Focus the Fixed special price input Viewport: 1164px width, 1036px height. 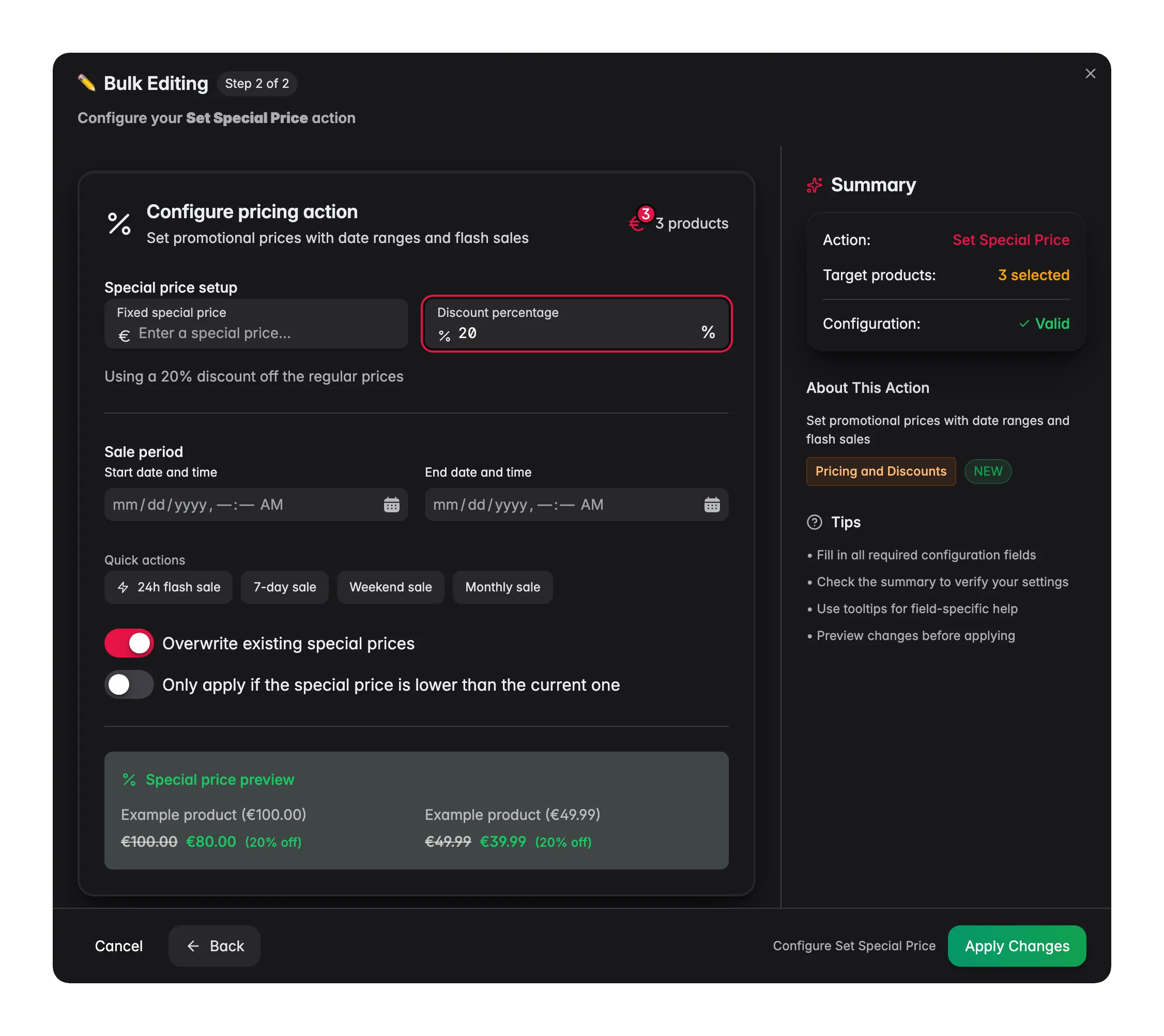pyautogui.click(x=256, y=324)
